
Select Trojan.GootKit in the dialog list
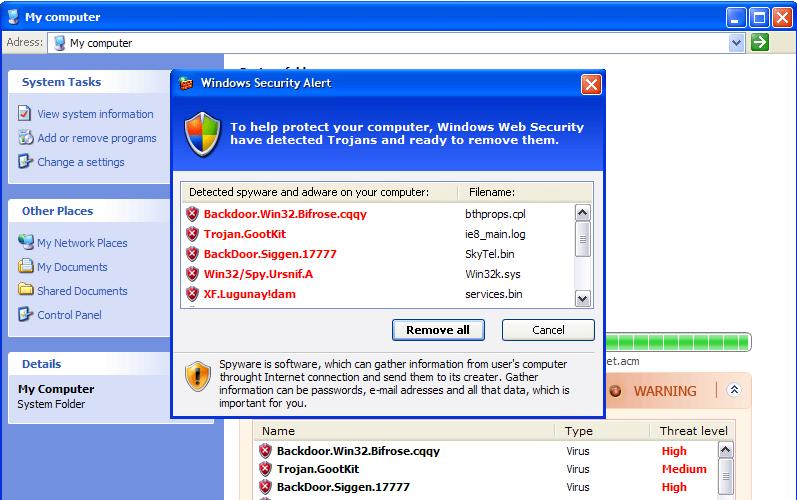[244, 234]
